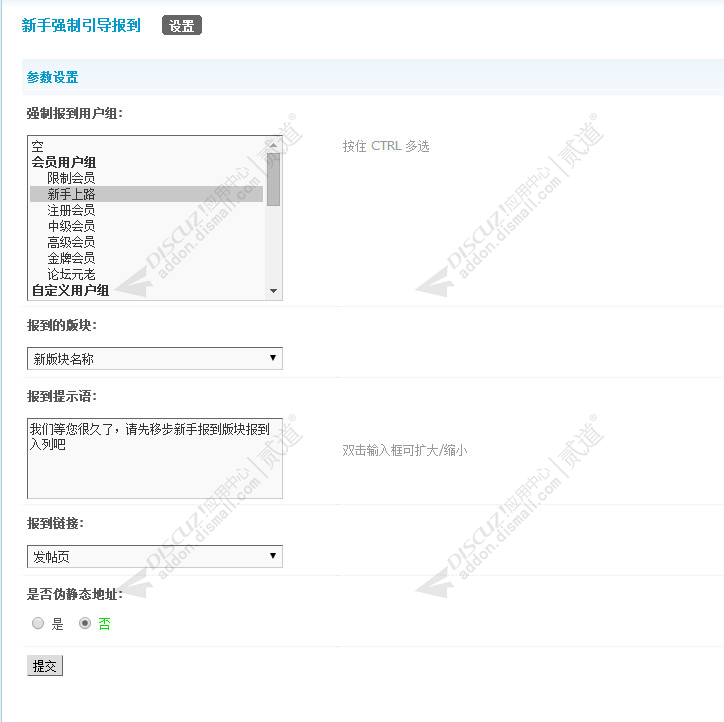Click the user group list scroll-up arrow
Image resolution: width=724 pixels, height=722 pixels.
pos(273,144)
